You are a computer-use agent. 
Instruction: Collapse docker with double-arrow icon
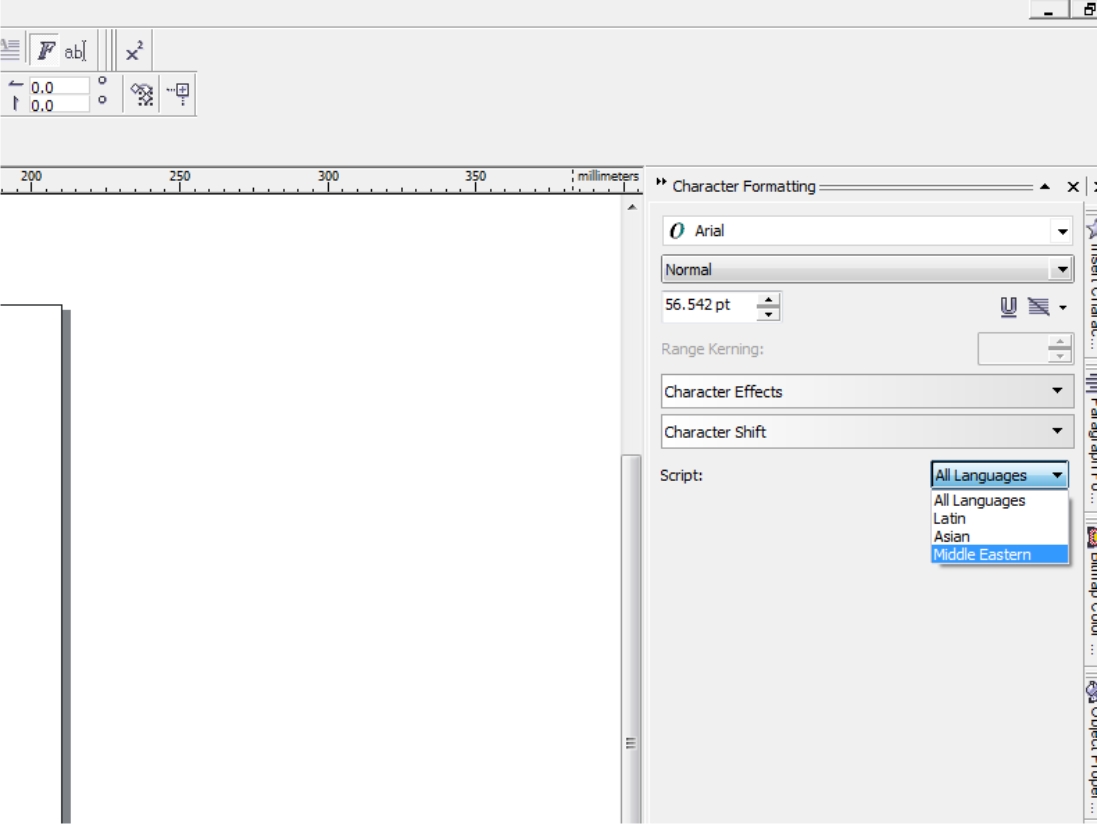click(660, 183)
